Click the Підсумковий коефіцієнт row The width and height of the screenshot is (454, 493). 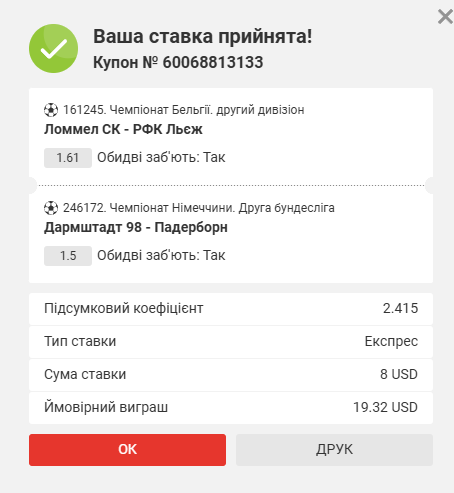pos(231,309)
